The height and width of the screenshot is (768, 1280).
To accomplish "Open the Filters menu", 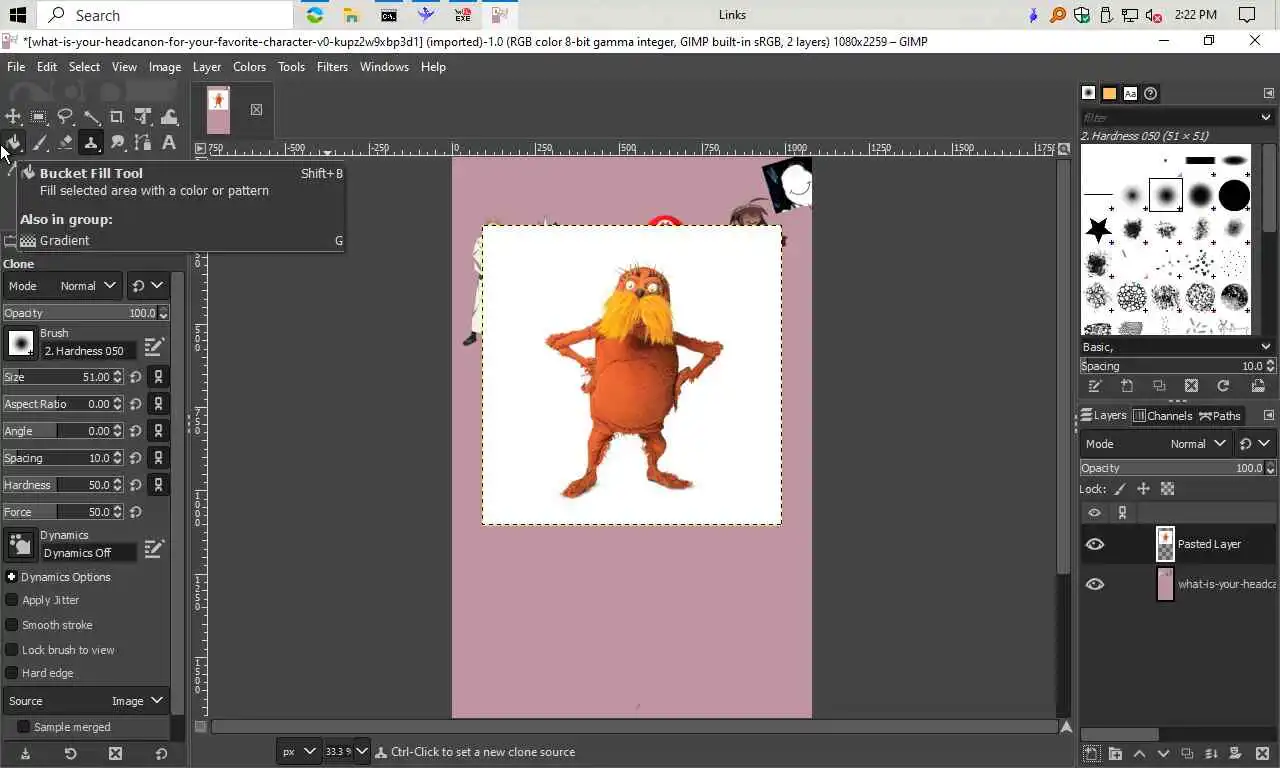I will pos(332,67).
